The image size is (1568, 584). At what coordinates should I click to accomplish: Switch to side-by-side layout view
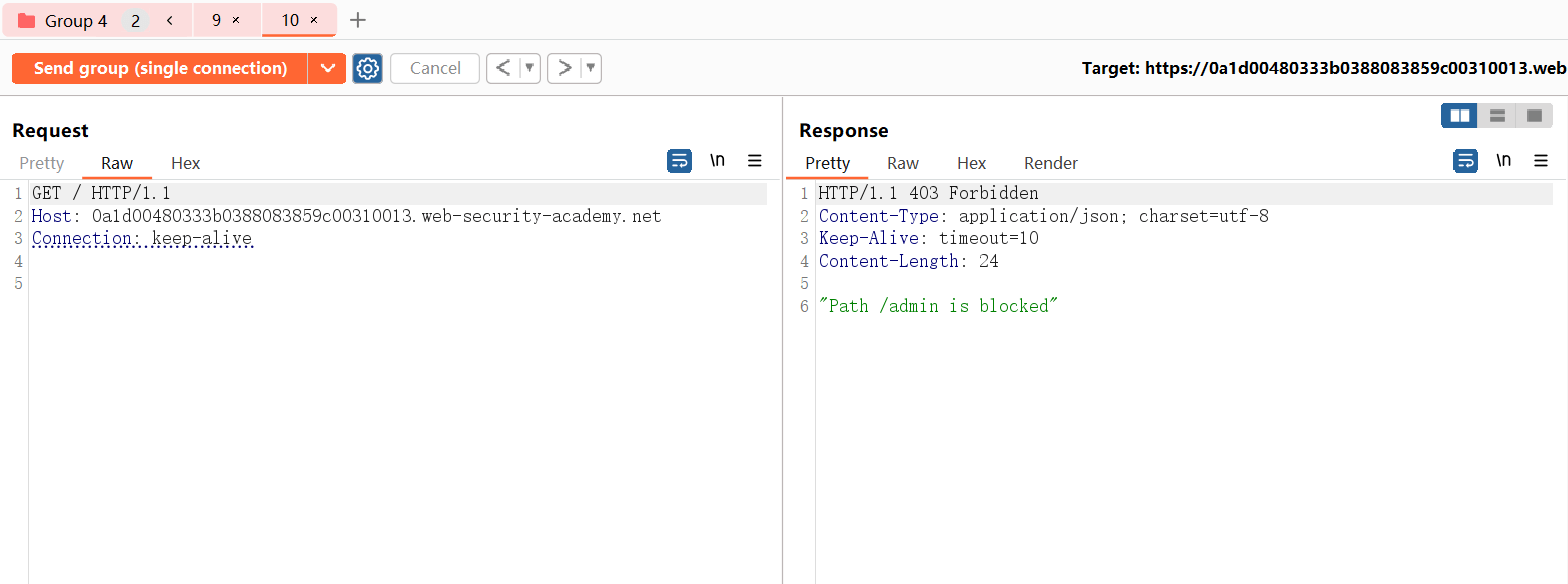[1460, 116]
